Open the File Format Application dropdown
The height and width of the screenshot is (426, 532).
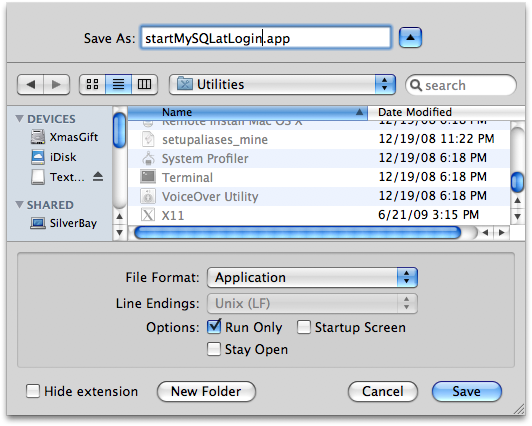coord(312,278)
